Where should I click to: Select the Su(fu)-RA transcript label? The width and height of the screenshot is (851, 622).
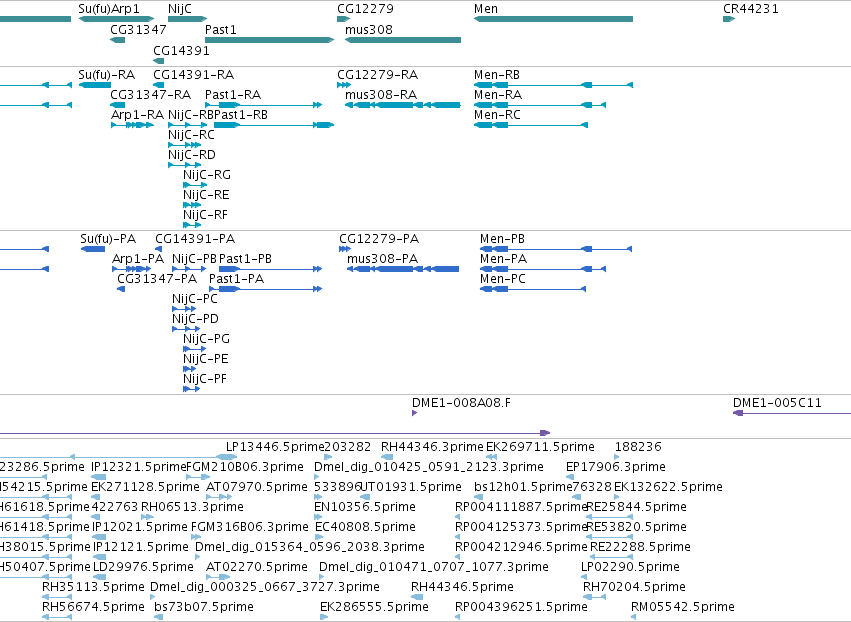tap(106, 74)
